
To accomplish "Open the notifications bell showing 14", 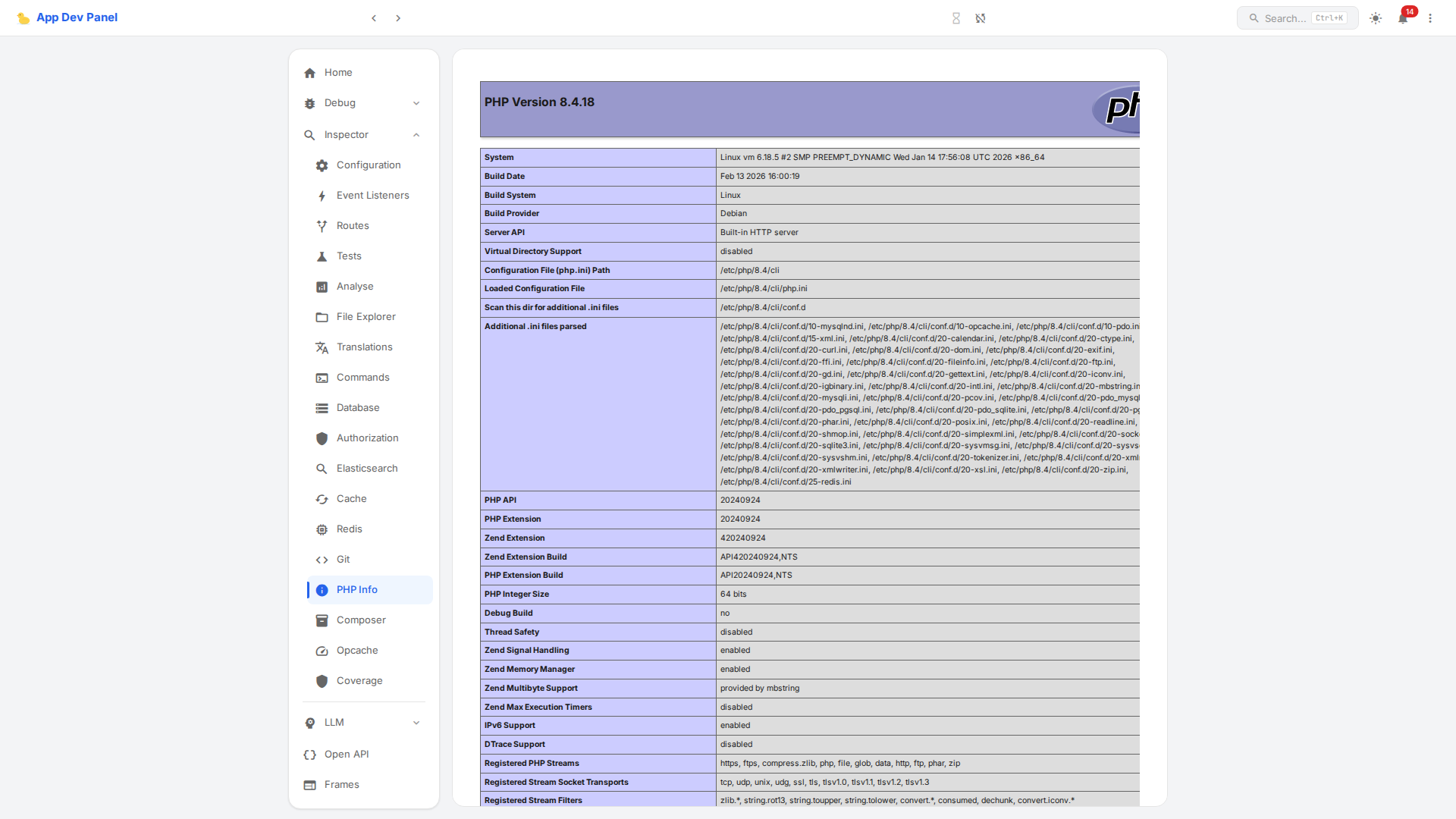I will pyautogui.click(x=1402, y=18).
